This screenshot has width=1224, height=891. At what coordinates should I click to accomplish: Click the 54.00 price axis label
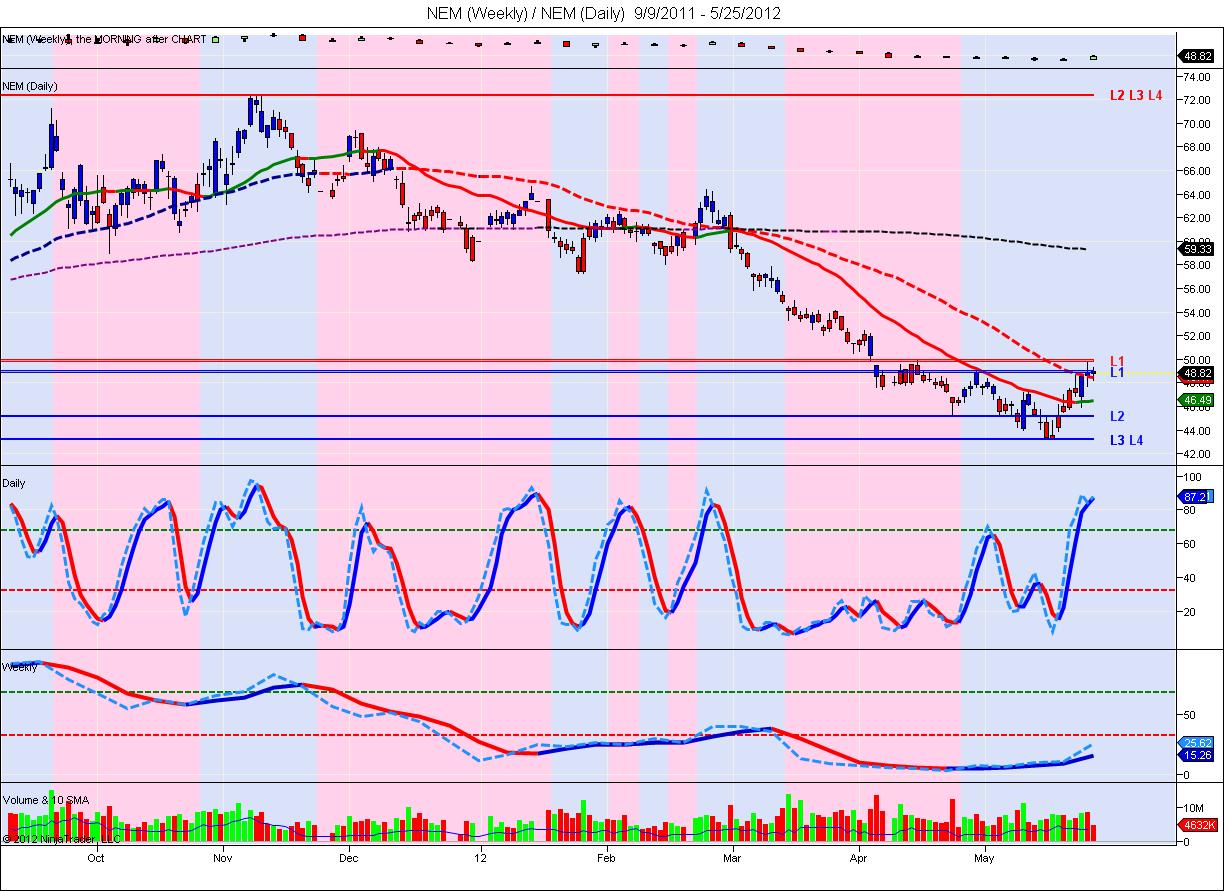[x=1196, y=312]
